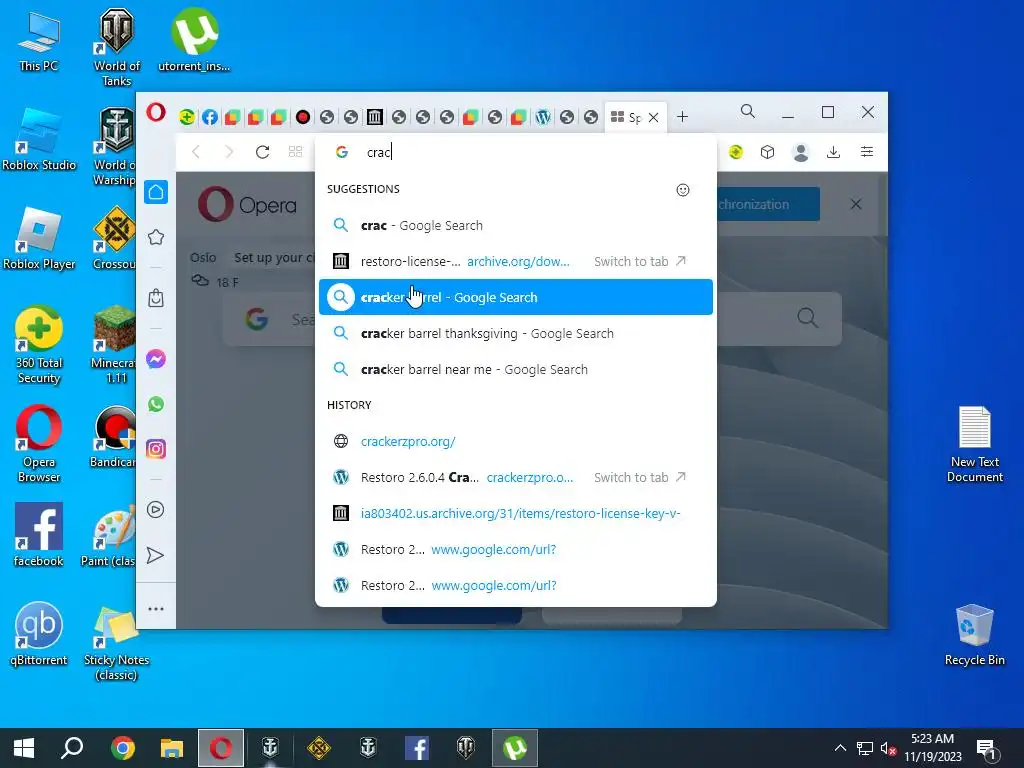This screenshot has height=768, width=1024.
Task: Open ia803402.us.archive.org history link
Action: [515, 513]
